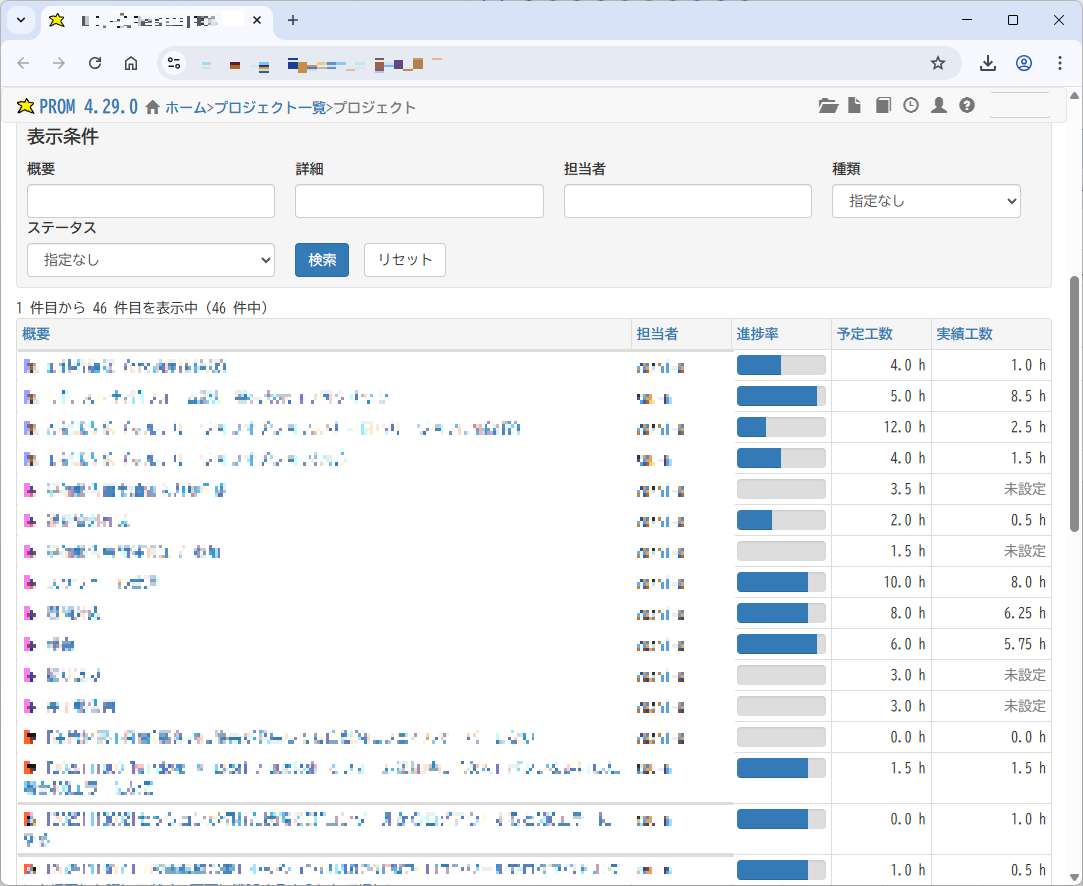Click the progress bar in the second row
This screenshot has height=886, width=1083.
click(780, 396)
